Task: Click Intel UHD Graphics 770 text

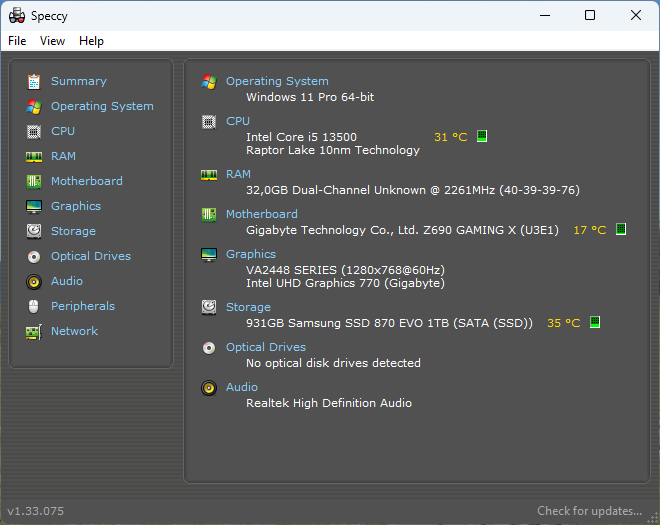Action: pos(346,283)
